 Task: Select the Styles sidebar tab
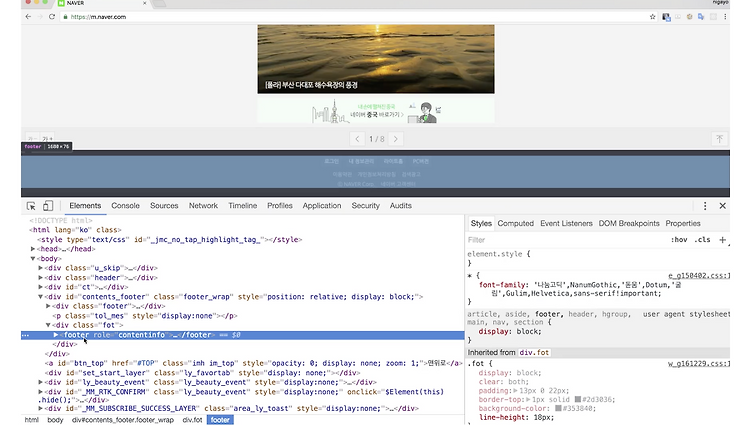[481, 223]
